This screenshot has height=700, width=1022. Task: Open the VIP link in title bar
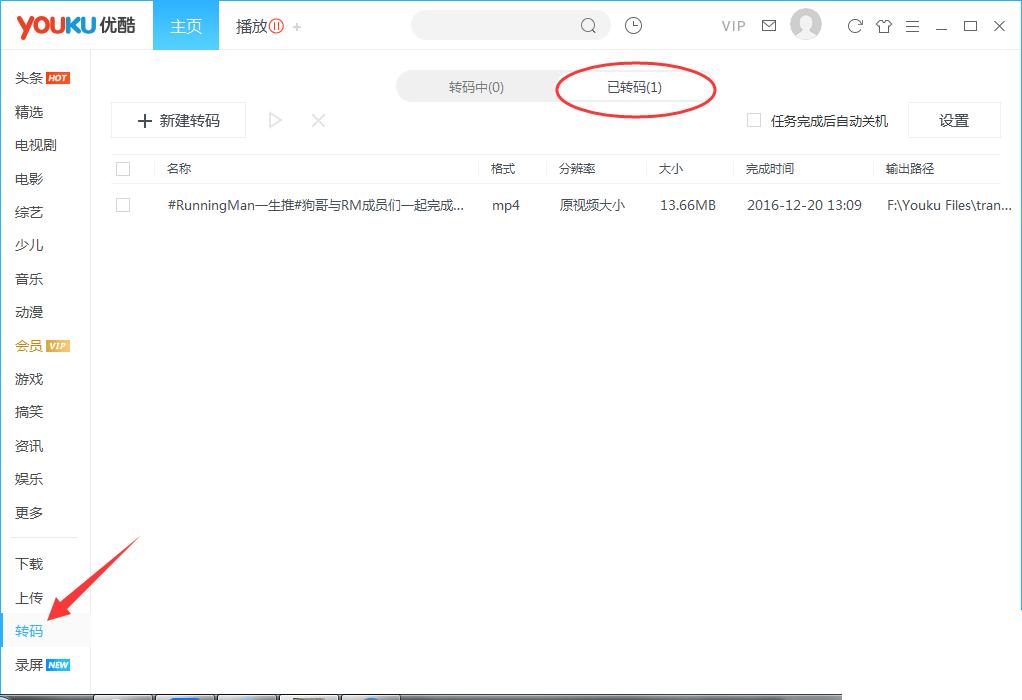(x=733, y=26)
